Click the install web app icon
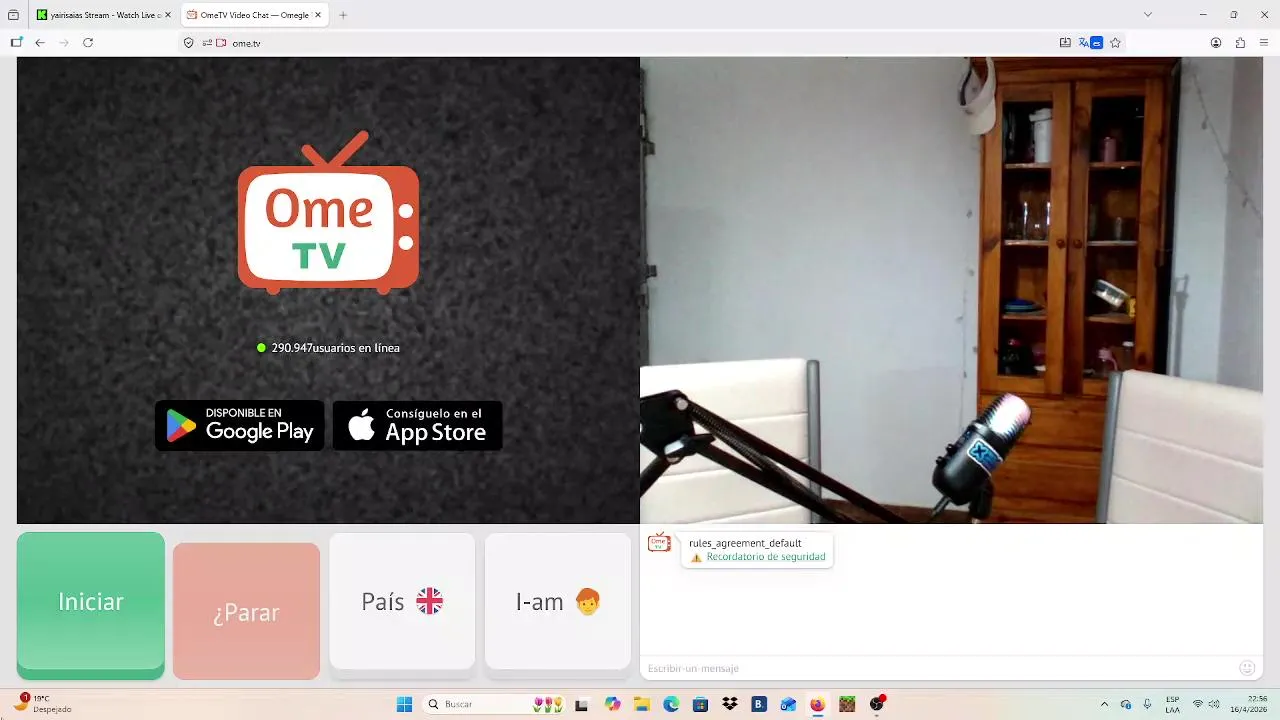The height and width of the screenshot is (720, 1280). pyautogui.click(x=1065, y=43)
